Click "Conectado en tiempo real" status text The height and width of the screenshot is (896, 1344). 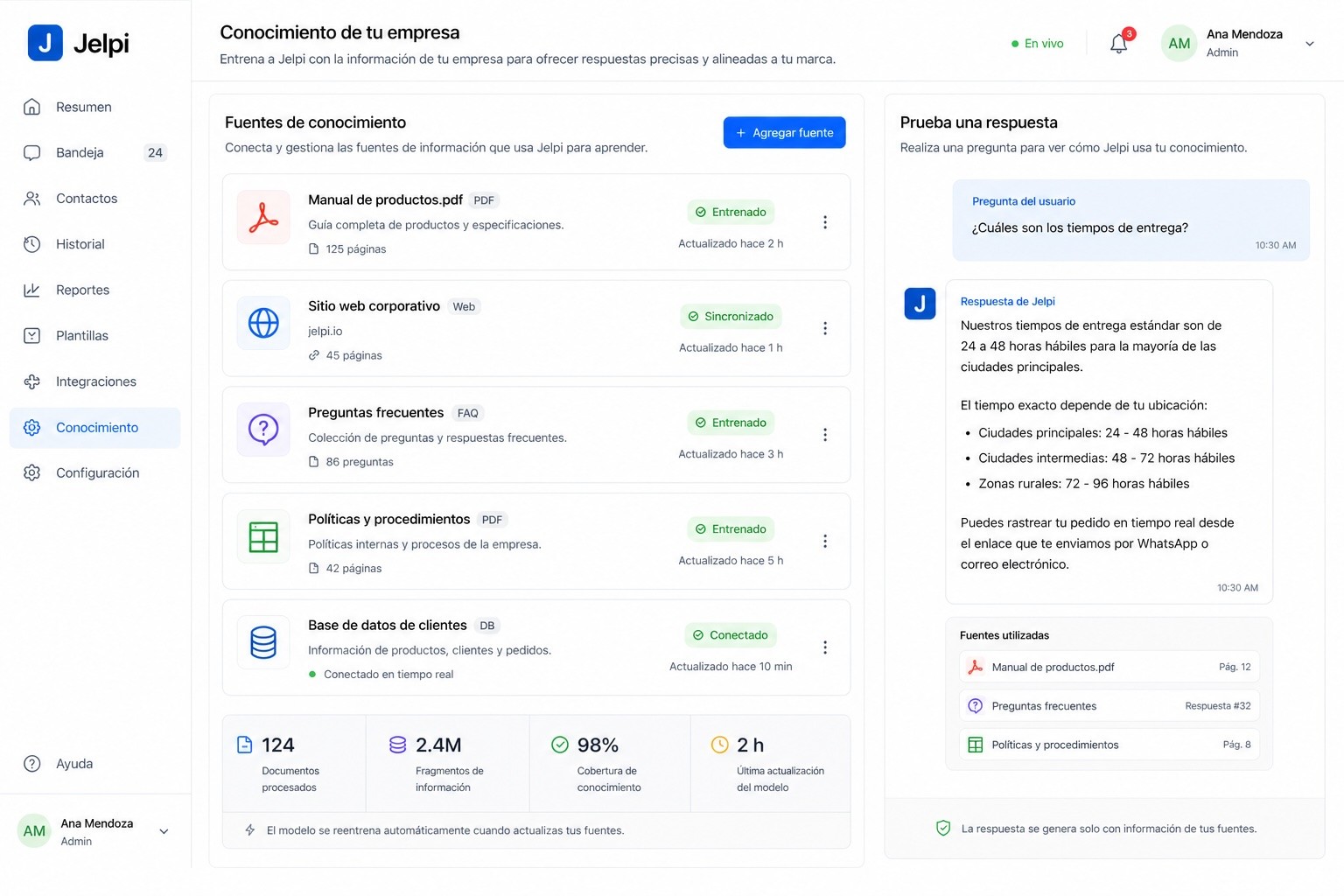click(388, 675)
